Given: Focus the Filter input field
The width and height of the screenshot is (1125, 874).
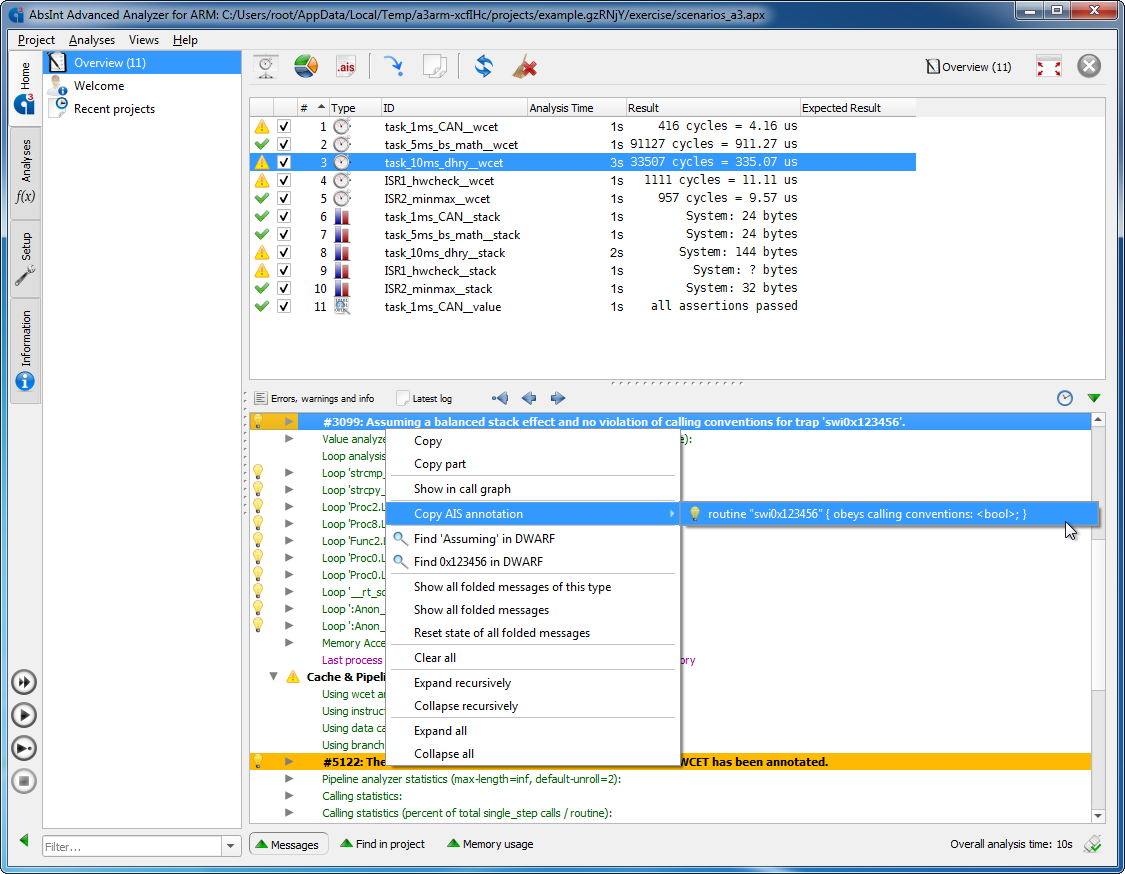Looking at the screenshot, I should [132, 846].
